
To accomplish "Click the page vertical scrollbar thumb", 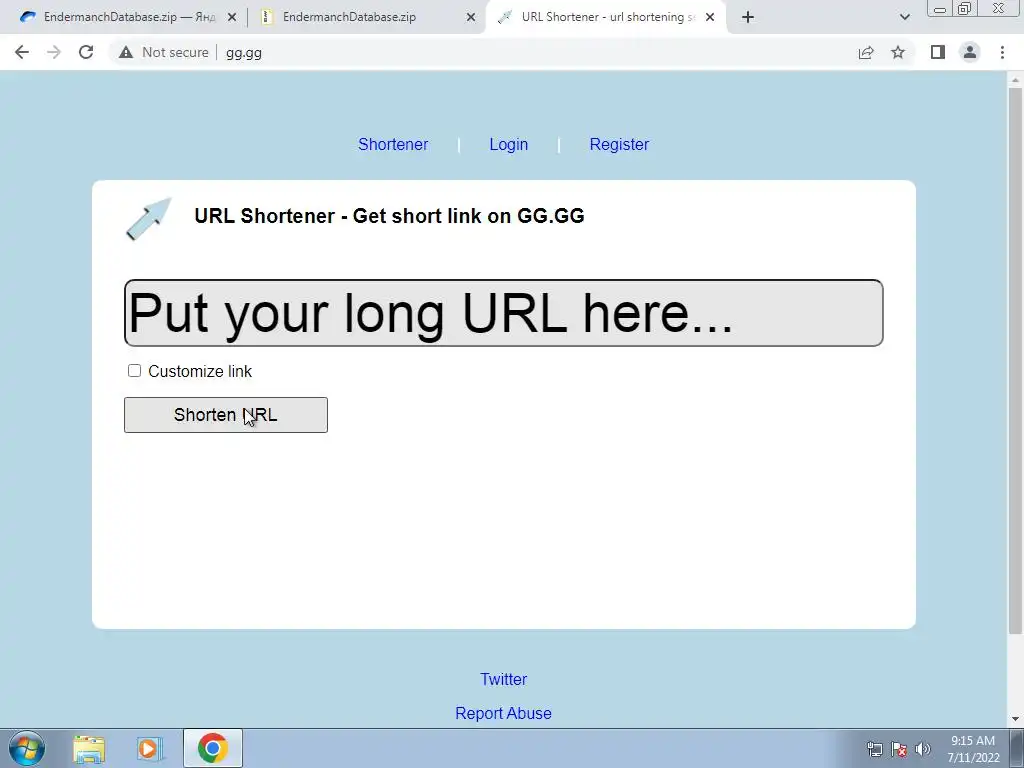I will pos(1015,360).
